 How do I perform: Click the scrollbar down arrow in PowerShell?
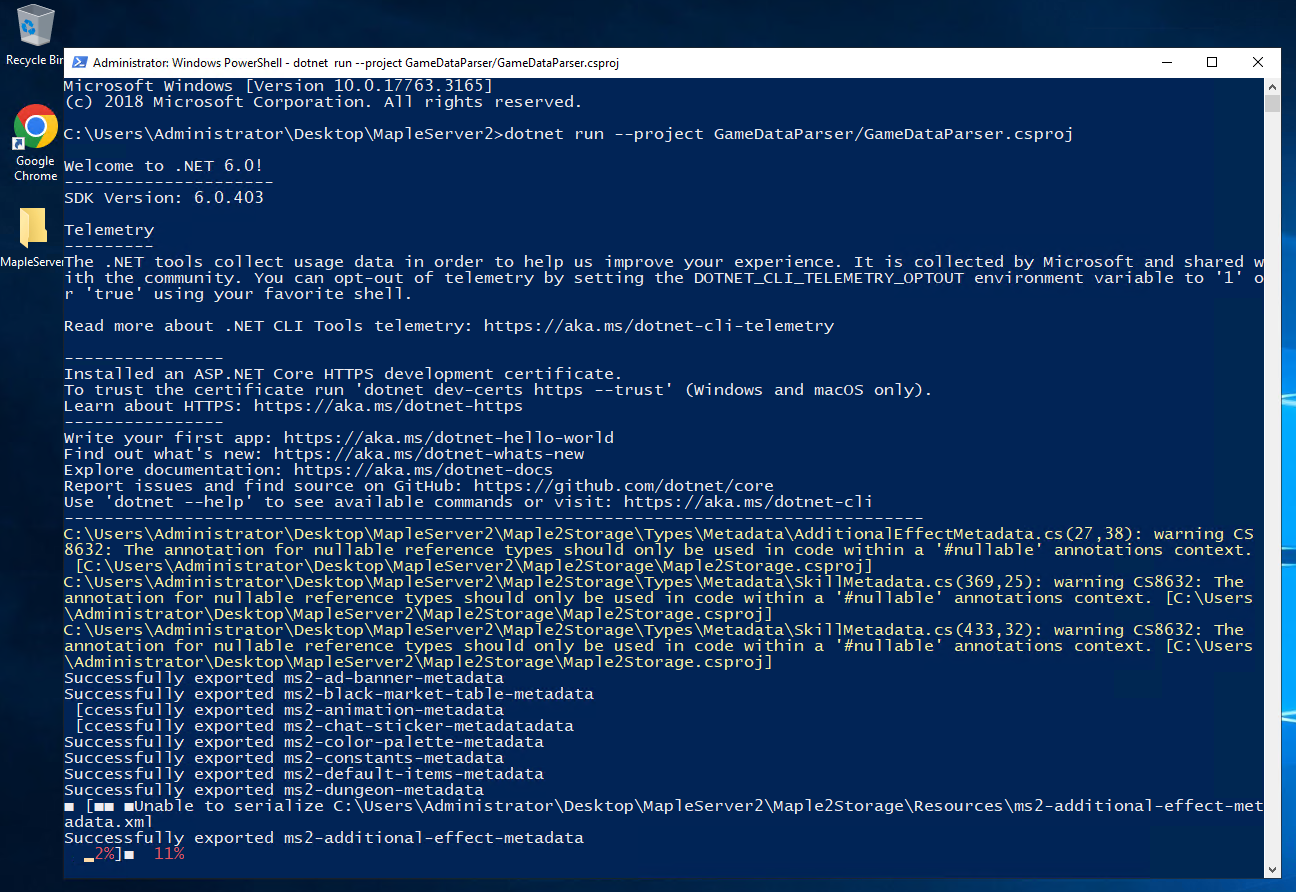click(1272, 870)
